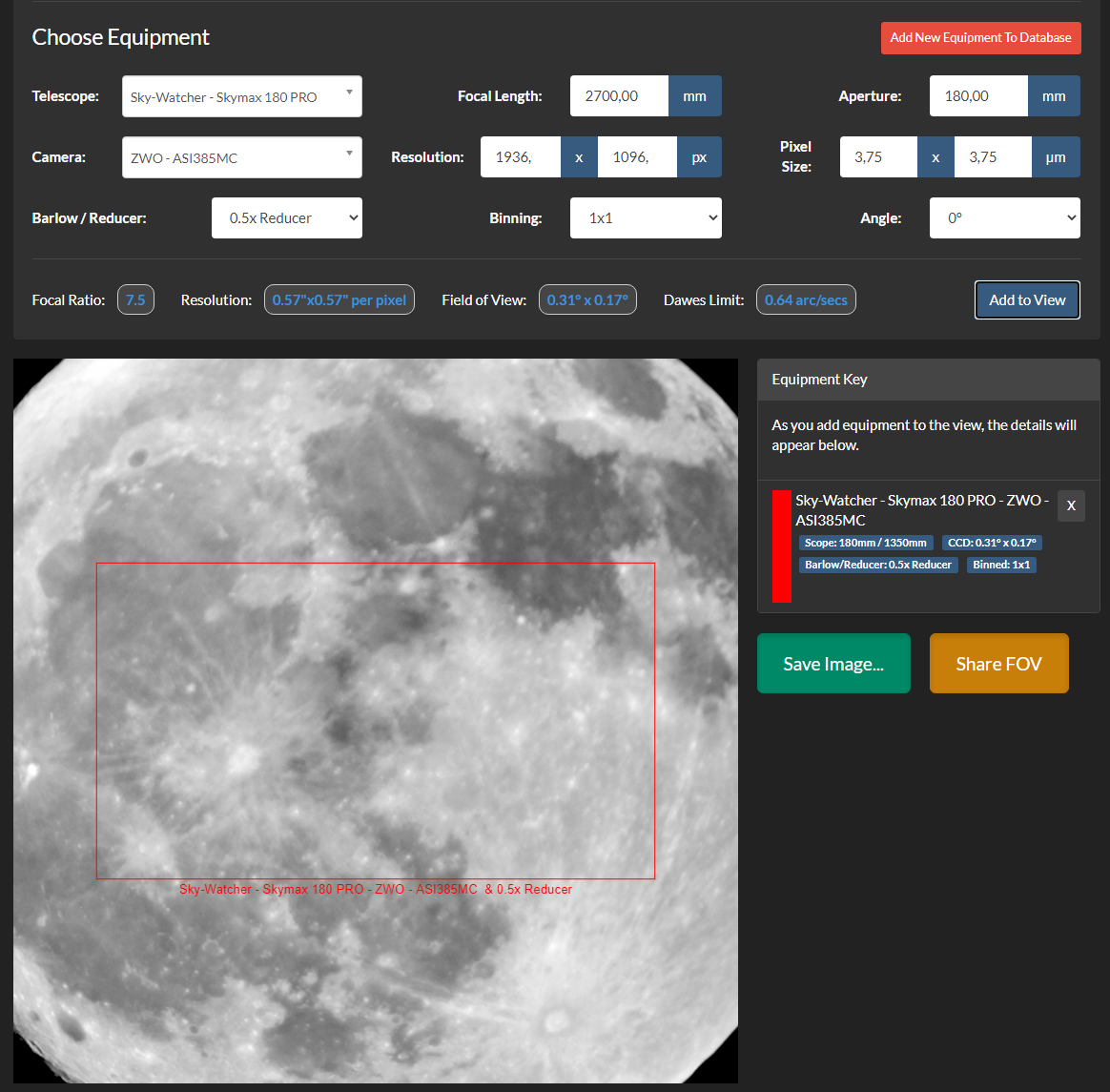Click Add New Equipment To Database
1110x1092 pixels.
click(x=980, y=37)
